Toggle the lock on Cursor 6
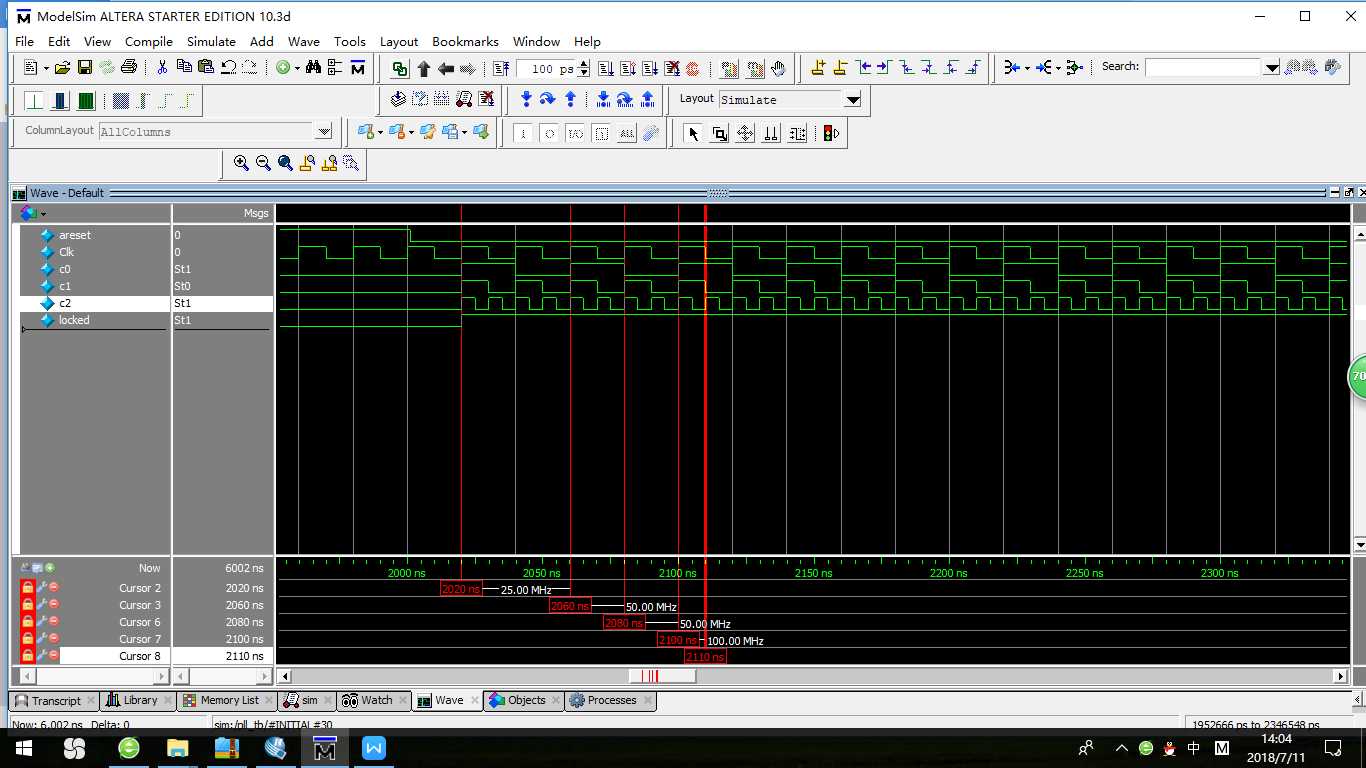 coord(28,622)
